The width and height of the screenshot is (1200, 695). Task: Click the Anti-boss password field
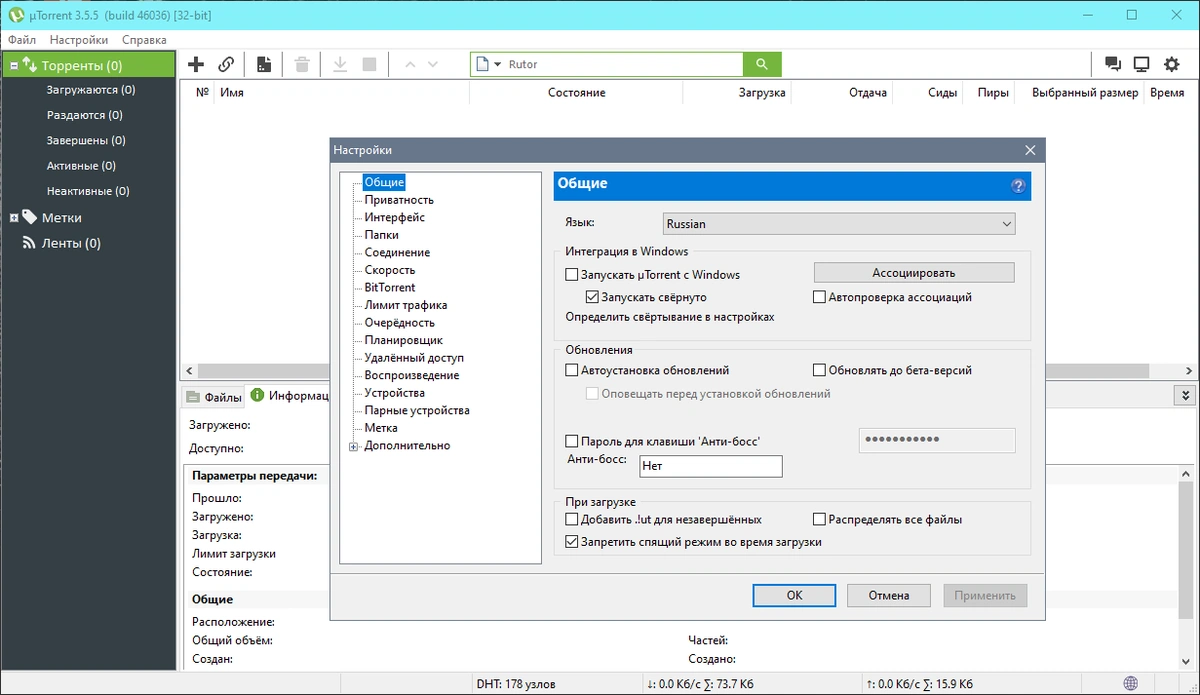pos(937,440)
